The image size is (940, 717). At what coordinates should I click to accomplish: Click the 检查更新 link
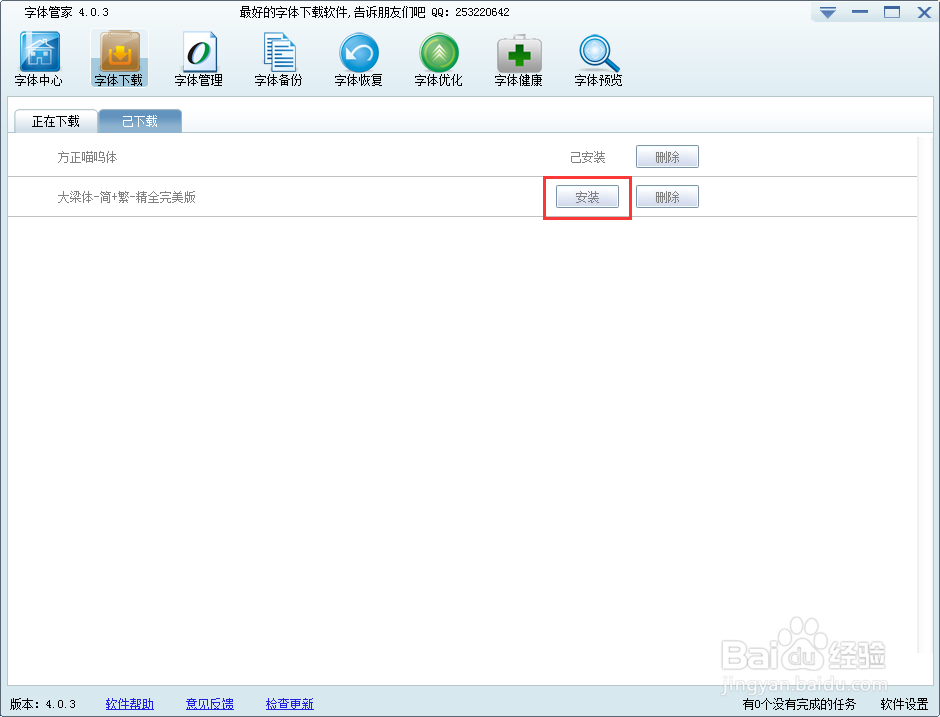pos(290,704)
